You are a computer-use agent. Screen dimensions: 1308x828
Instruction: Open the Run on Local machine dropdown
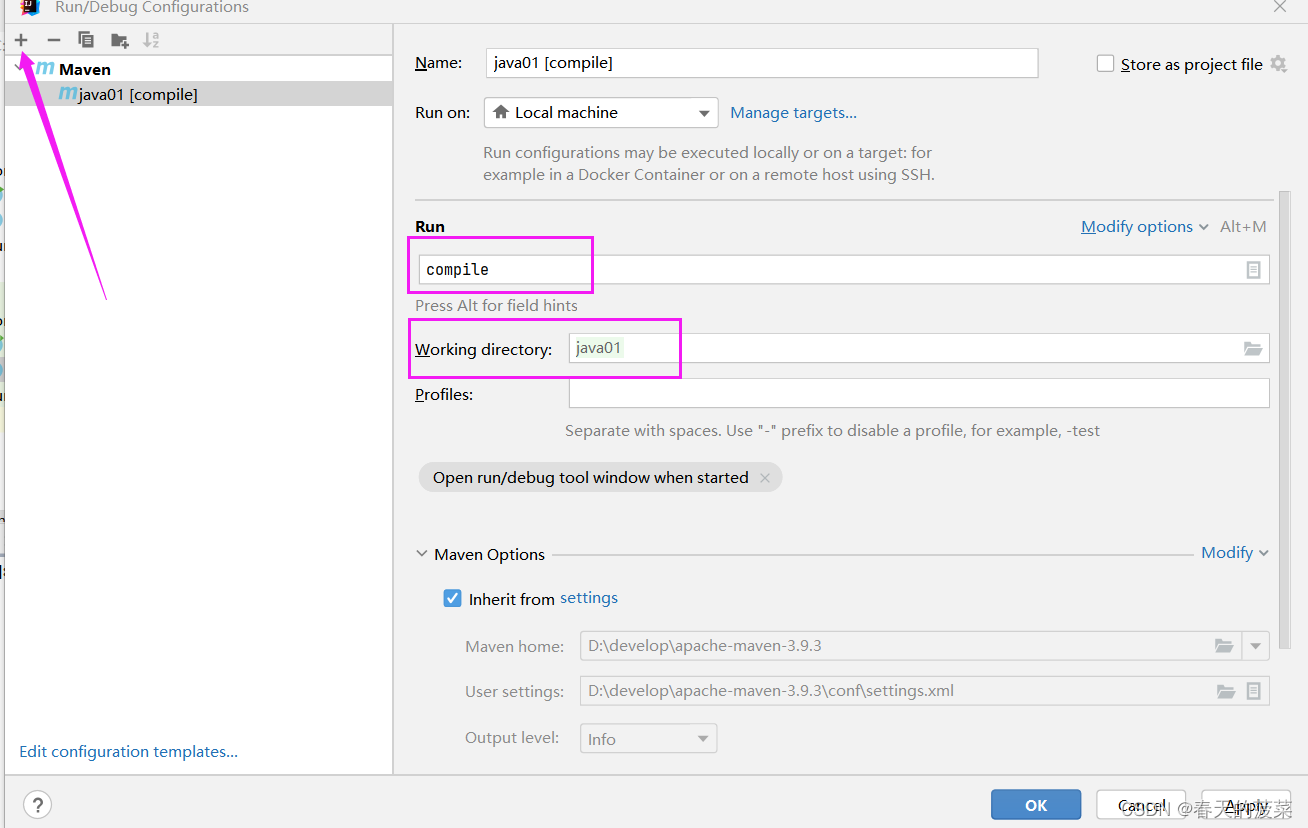pyautogui.click(x=601, y=112)
